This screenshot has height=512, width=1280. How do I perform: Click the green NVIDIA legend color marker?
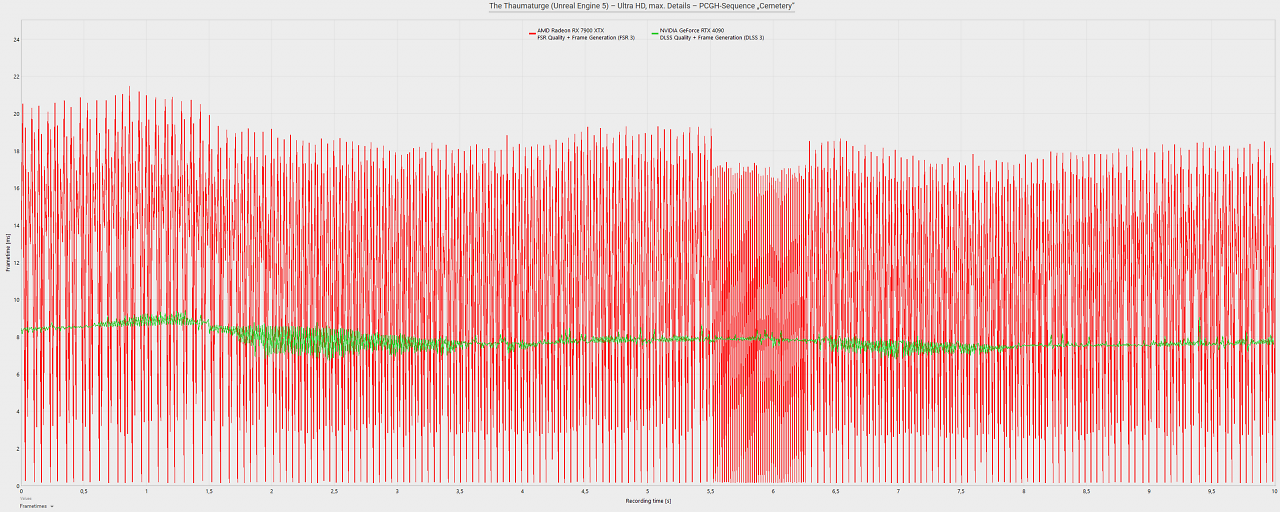tap(655, 34)
